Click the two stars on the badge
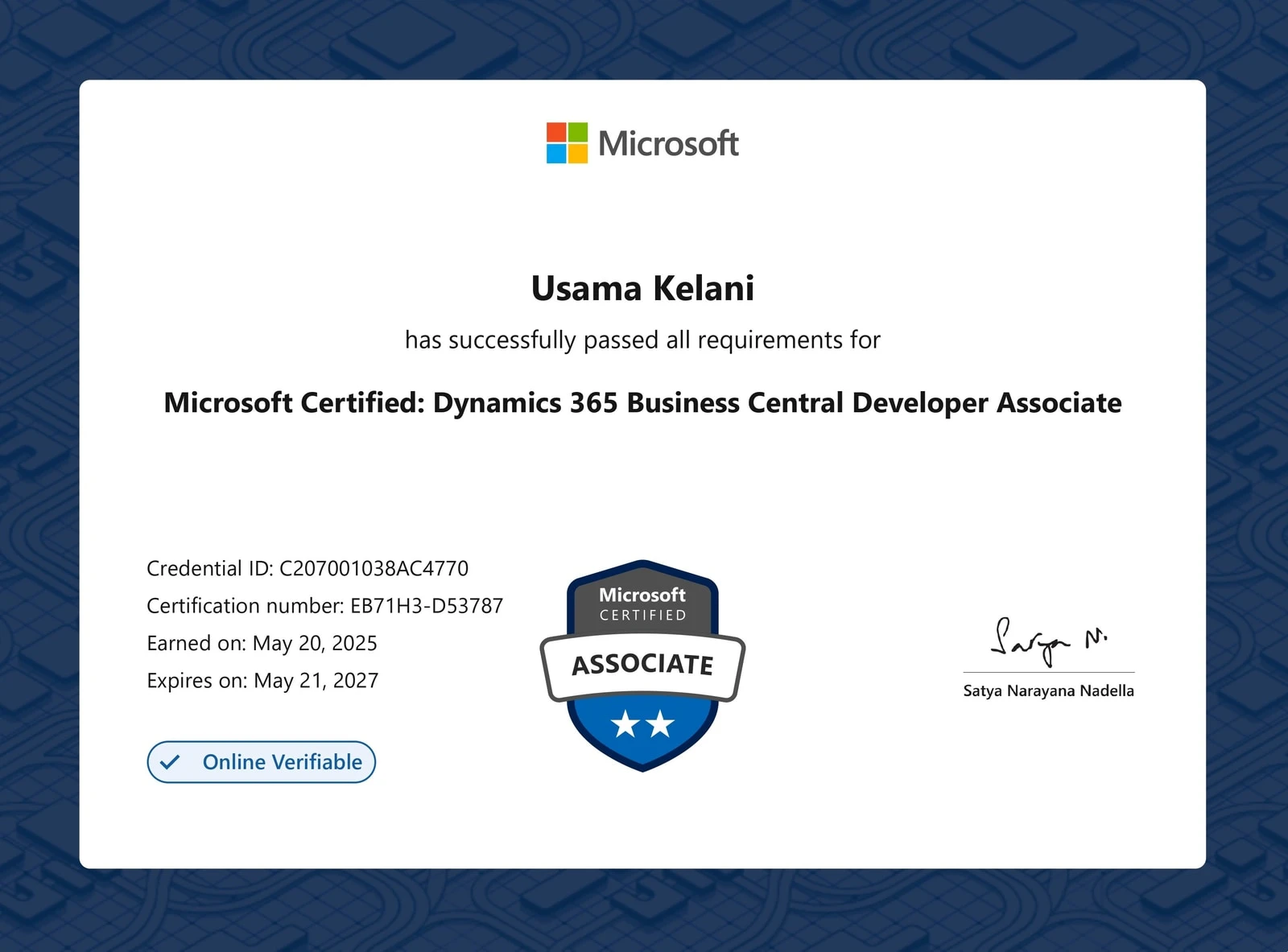1288x952 pixels. (642, 724)
